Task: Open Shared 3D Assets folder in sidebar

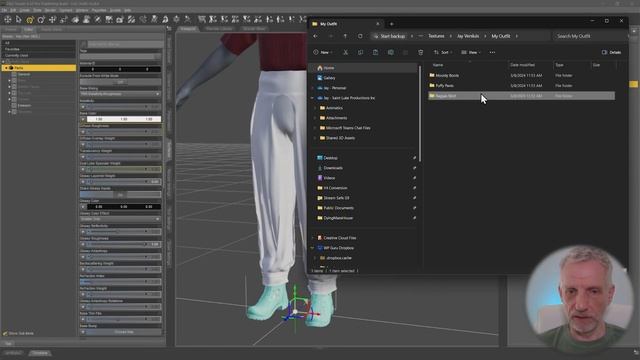Action: [x=337, y=138]
